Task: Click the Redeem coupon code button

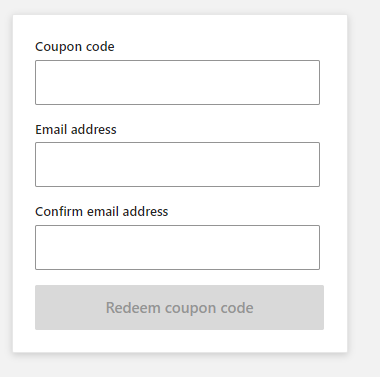Action: click(179, 307)
